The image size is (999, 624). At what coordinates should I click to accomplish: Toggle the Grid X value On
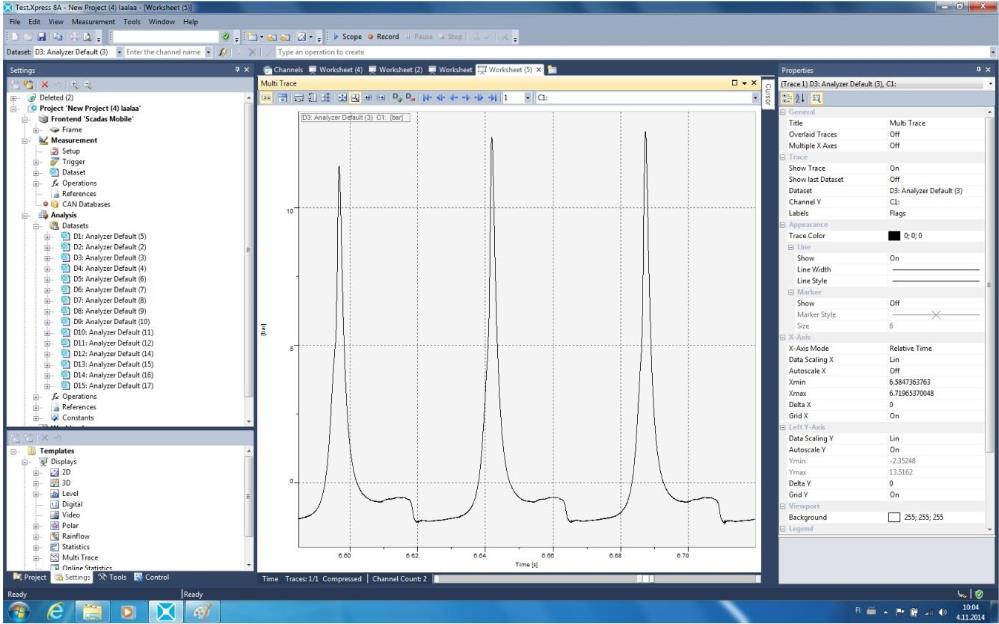(895, 416)
